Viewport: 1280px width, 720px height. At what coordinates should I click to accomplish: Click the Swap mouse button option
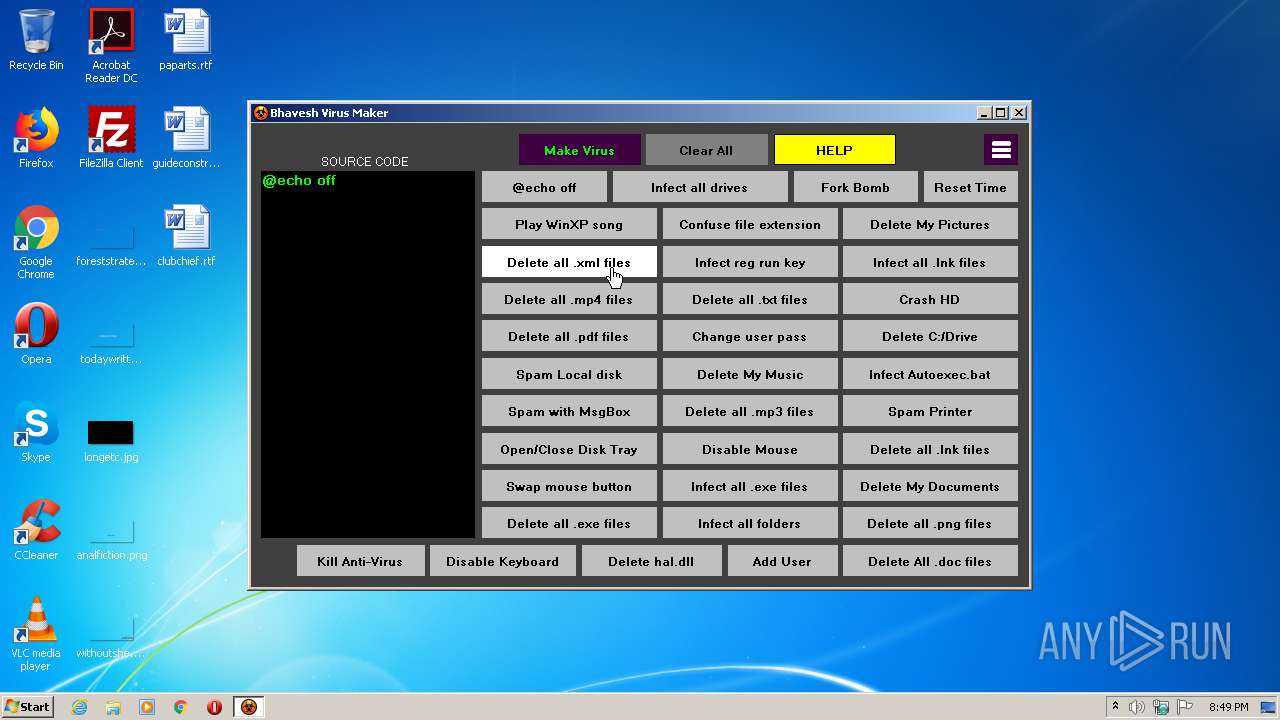tap(569, 486)
